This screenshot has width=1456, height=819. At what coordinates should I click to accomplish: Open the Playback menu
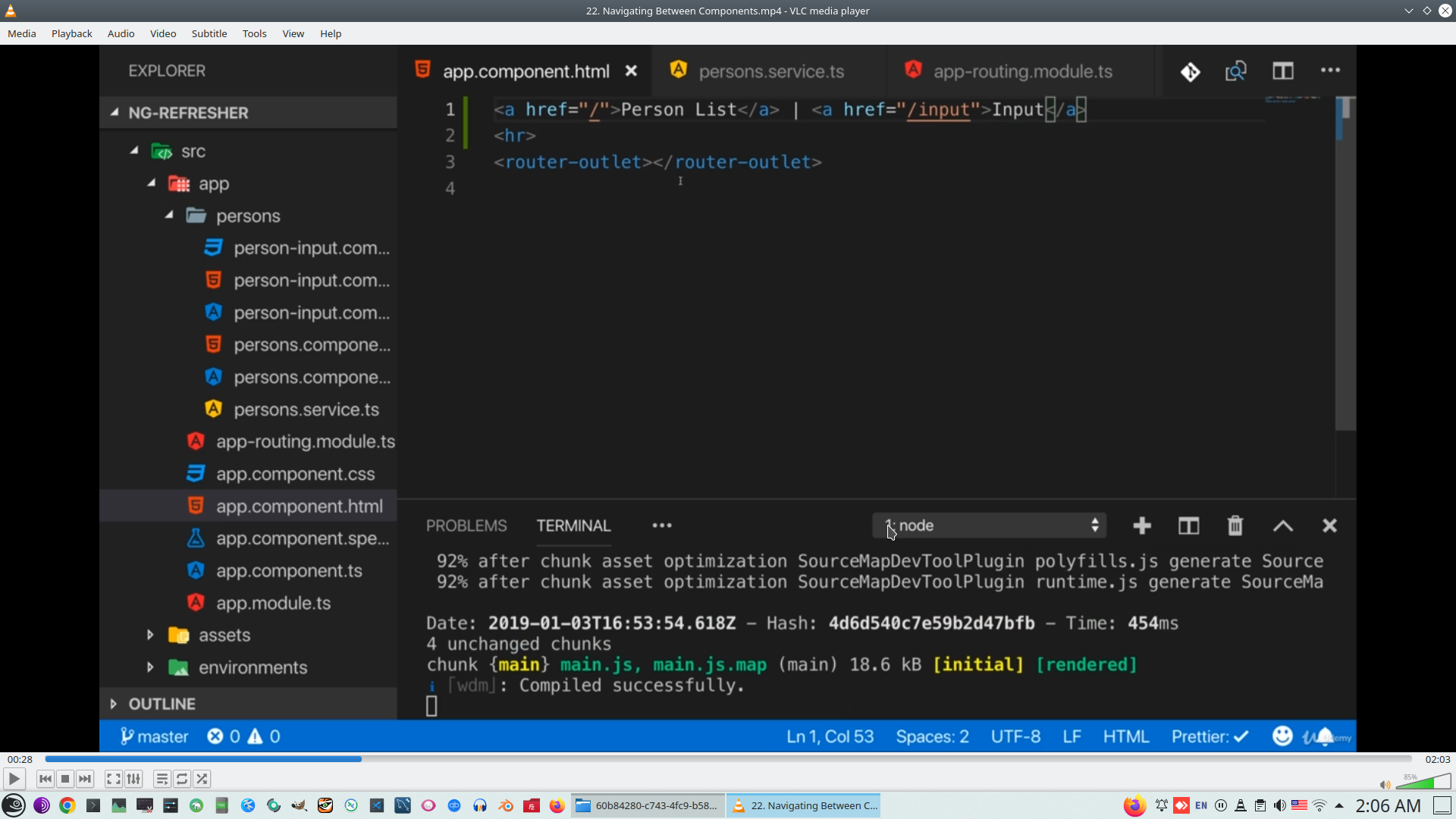point(71,33)
